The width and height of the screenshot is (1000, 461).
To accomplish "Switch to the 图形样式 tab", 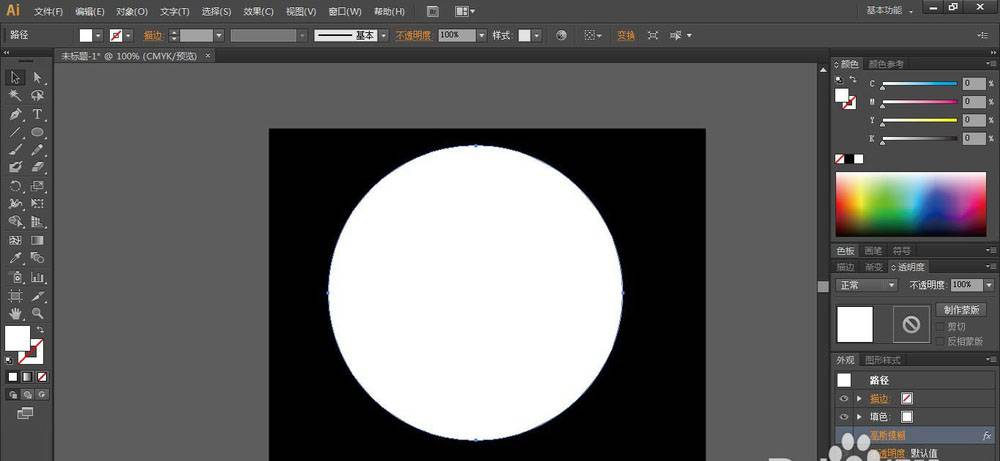I will [882, 360].
